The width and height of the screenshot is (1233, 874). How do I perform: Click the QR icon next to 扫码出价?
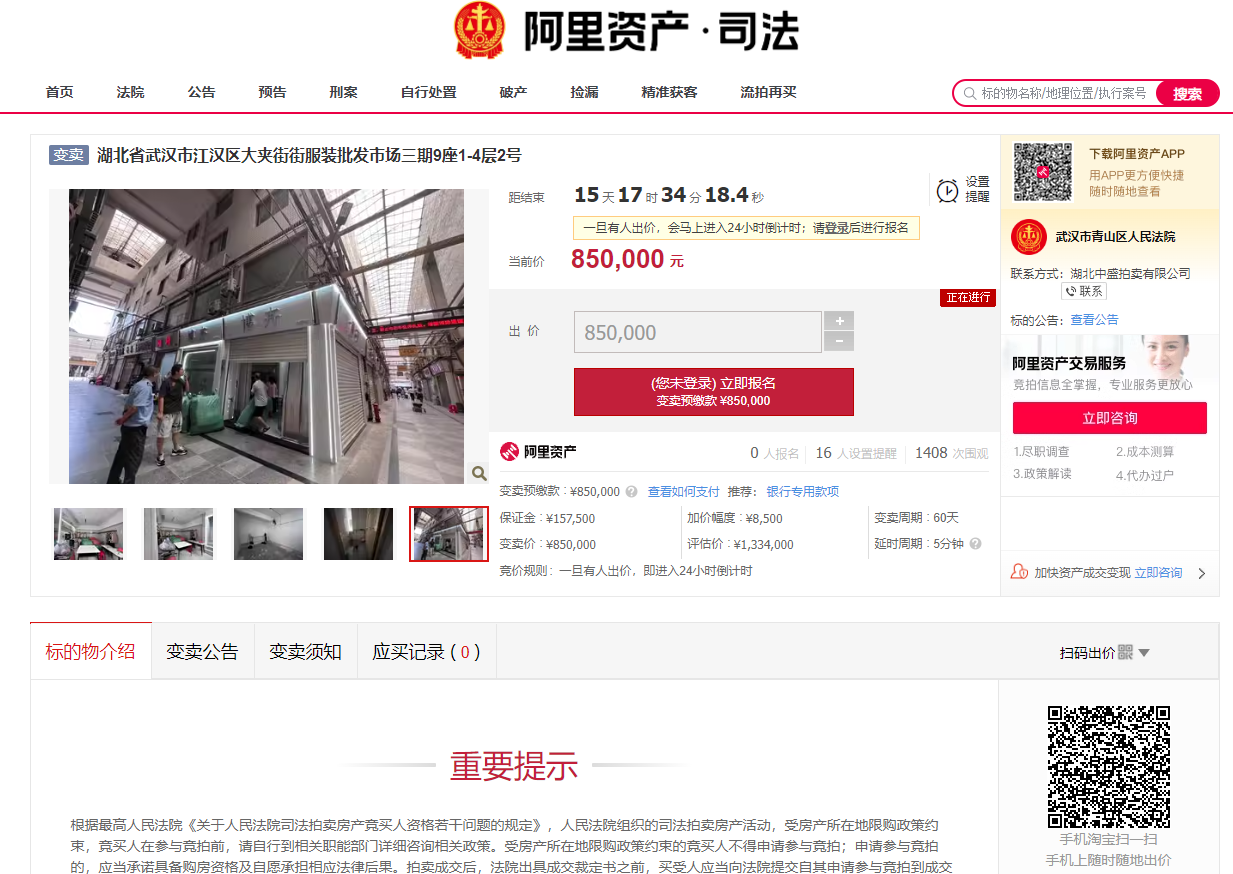(1125, 652)
